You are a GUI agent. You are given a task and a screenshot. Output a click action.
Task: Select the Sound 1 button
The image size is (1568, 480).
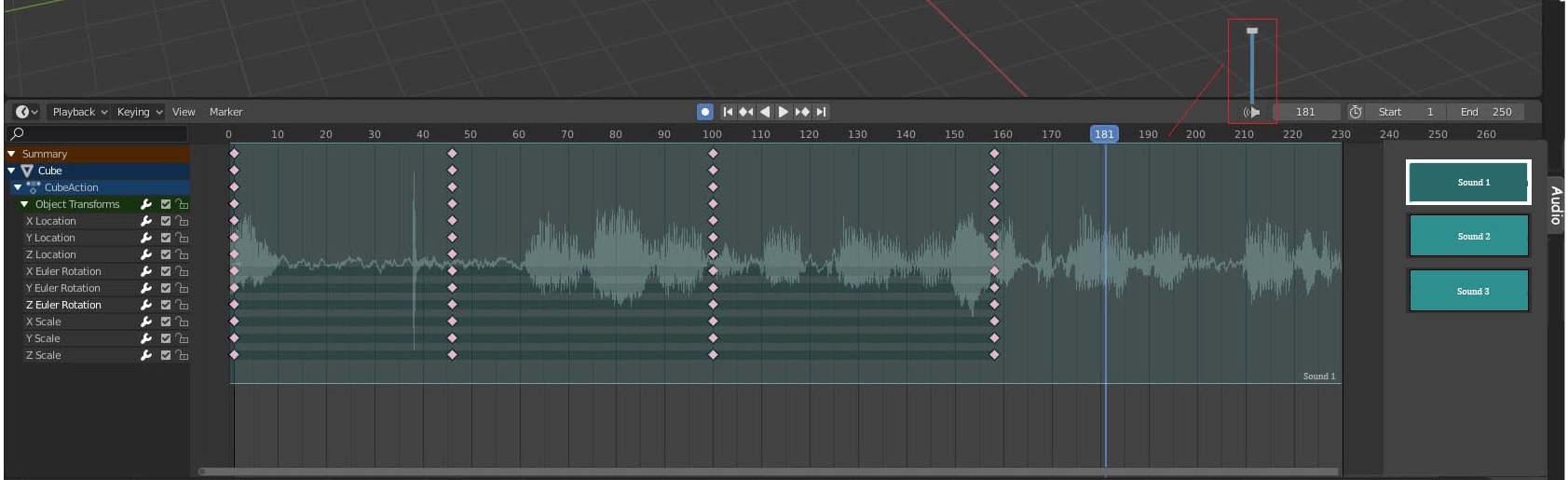coord(1468,183)
